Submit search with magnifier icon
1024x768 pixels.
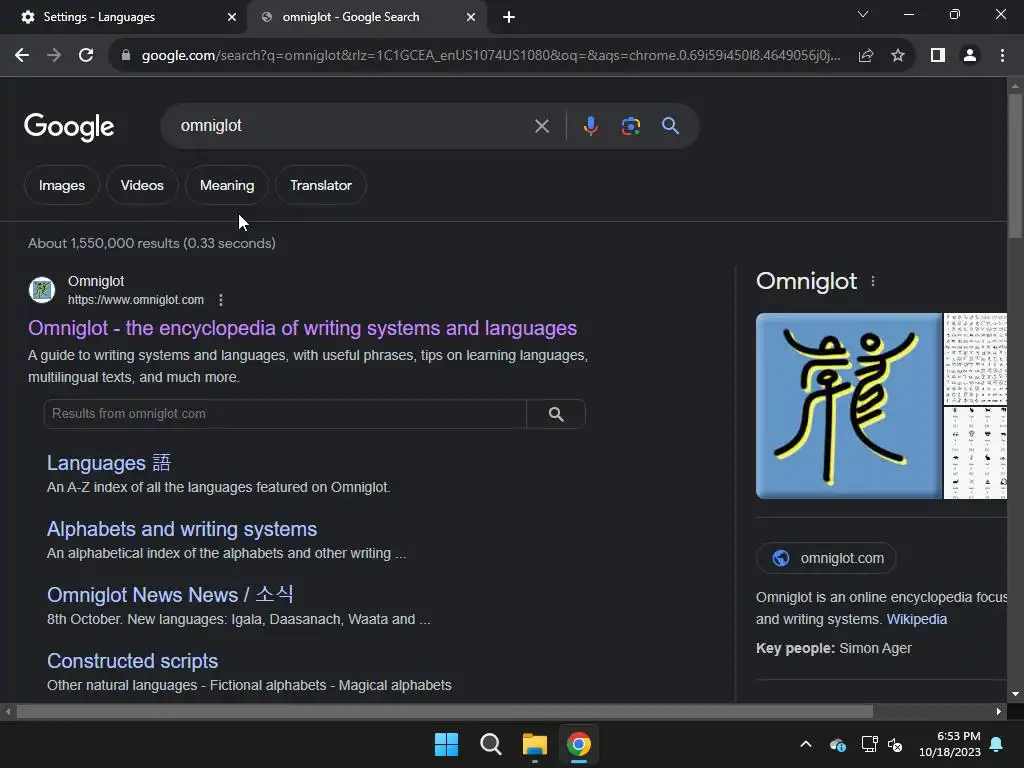click(671, 126)
